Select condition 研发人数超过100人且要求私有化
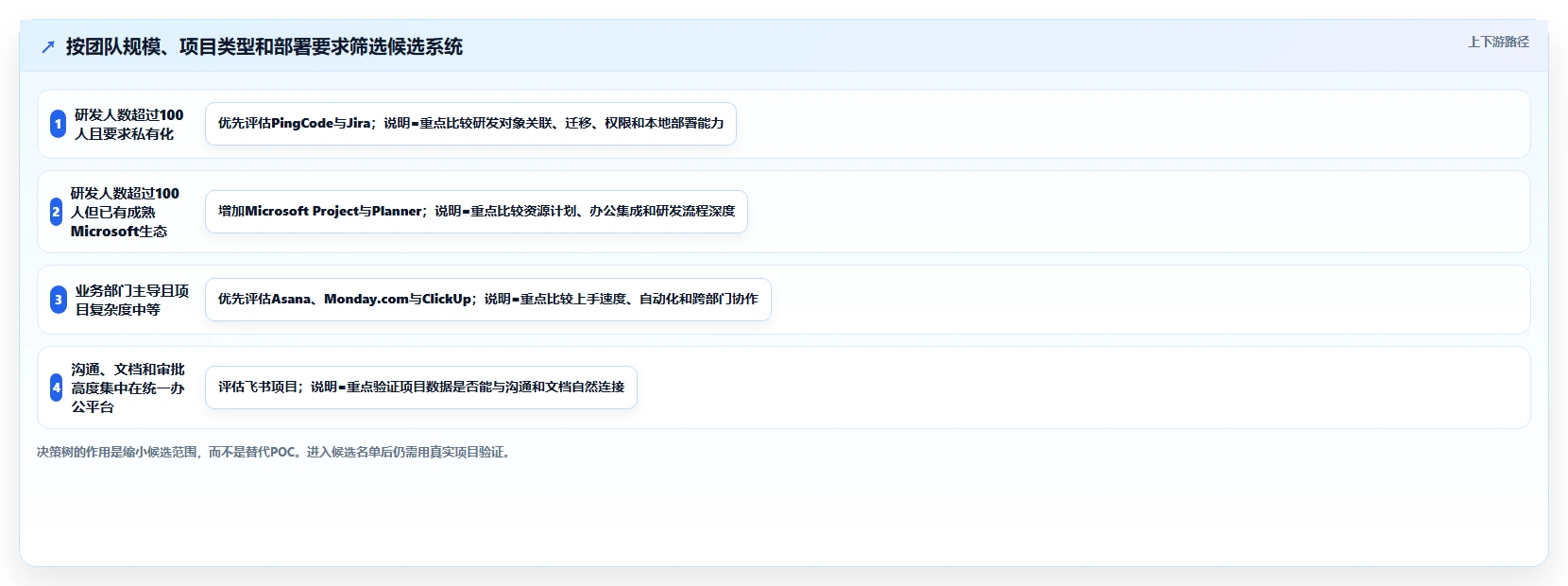 coord(129,124)
